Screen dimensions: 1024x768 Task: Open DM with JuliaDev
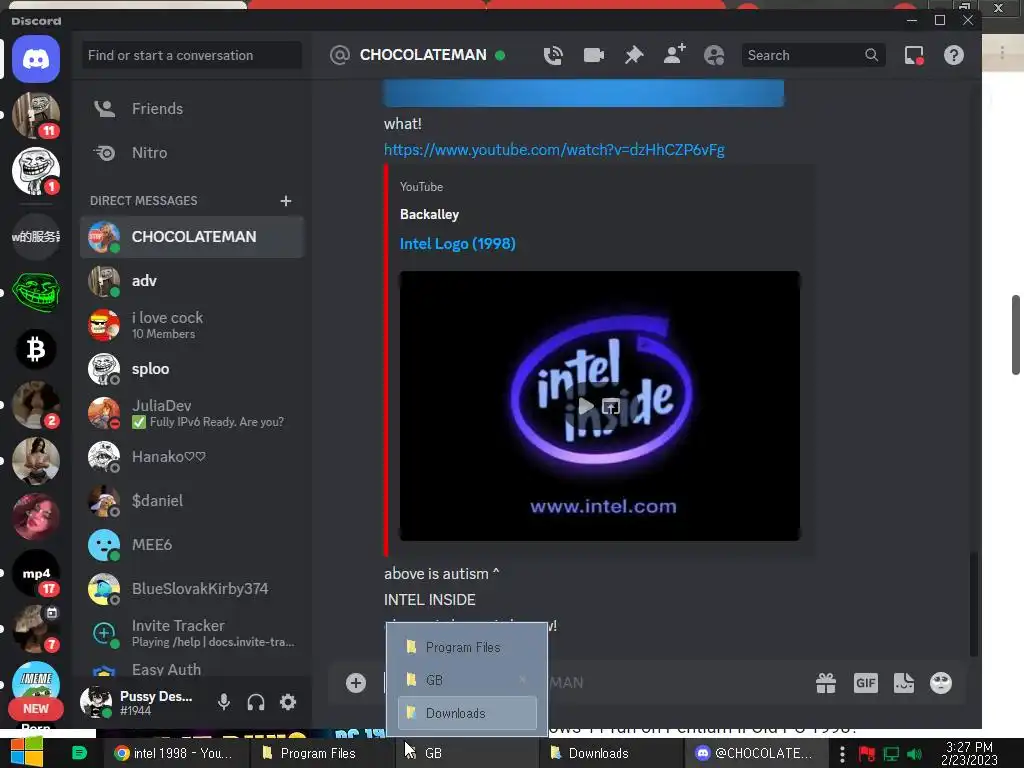192,413
